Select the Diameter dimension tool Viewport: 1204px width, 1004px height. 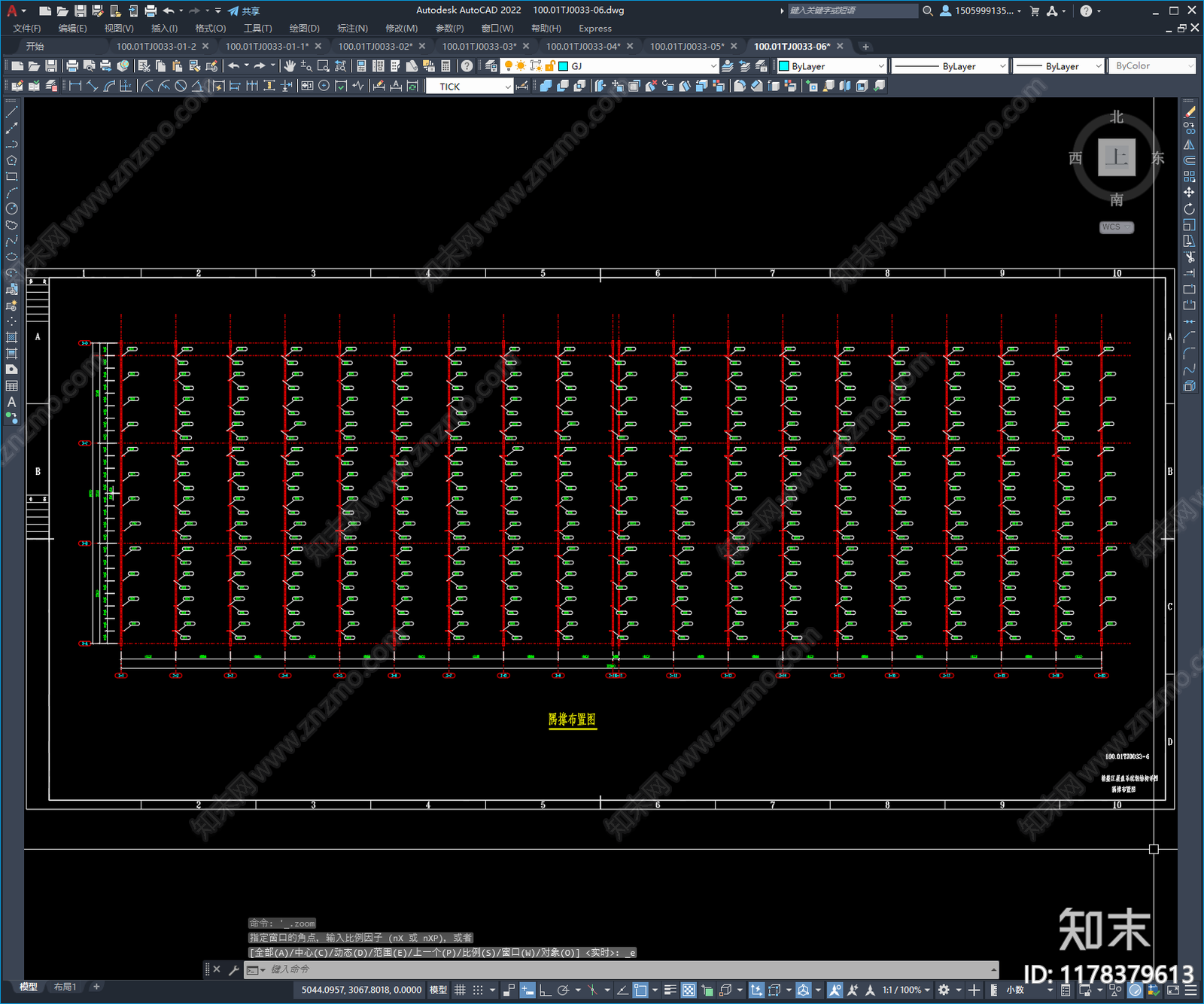[181, 87]
